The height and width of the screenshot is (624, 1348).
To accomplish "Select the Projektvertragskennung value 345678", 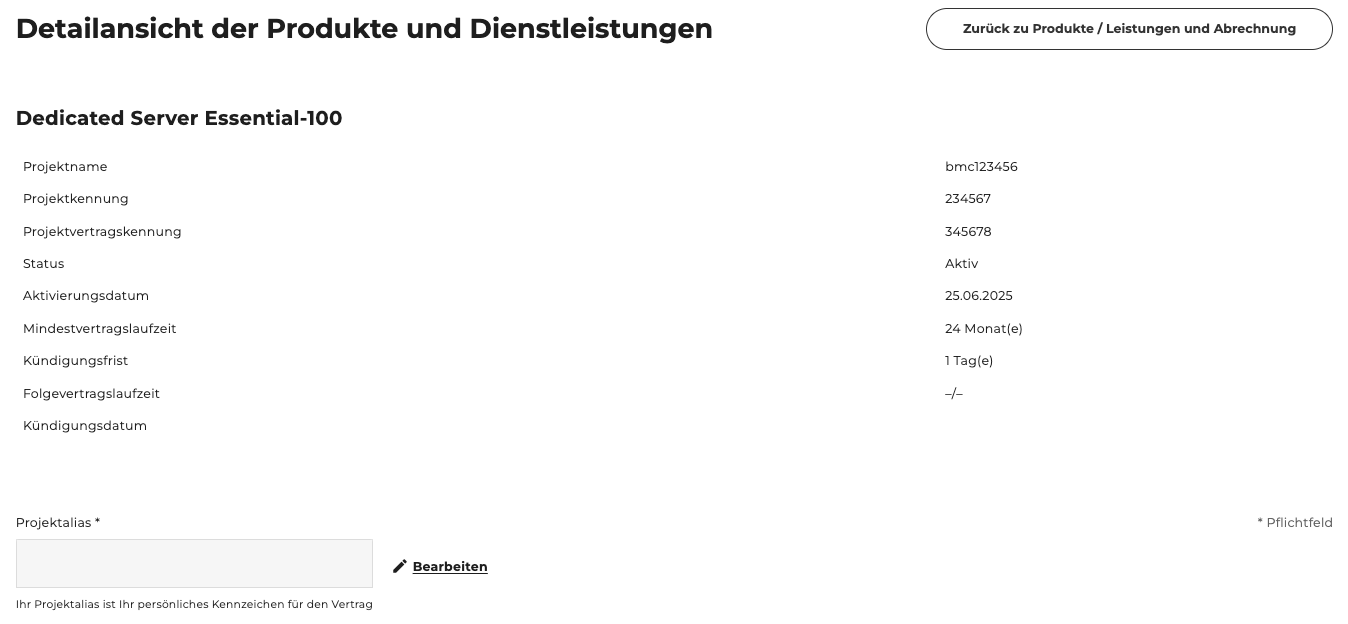I will pyautogui.click(x=967, y=231).
